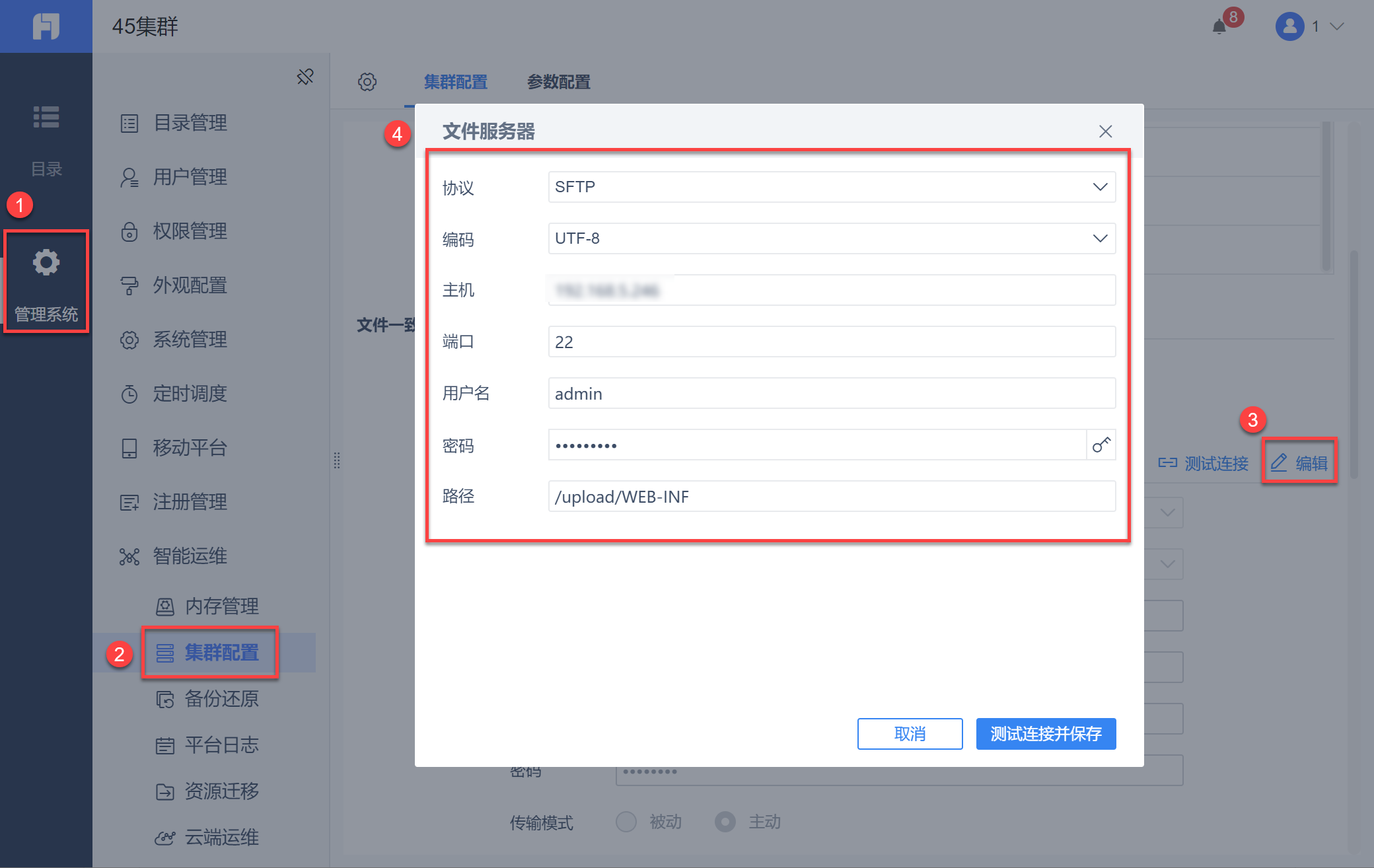The width and height of the screenshot is (1374, 868).
Task: Switch to the 参数配置 tab
Action: [558, 82]
